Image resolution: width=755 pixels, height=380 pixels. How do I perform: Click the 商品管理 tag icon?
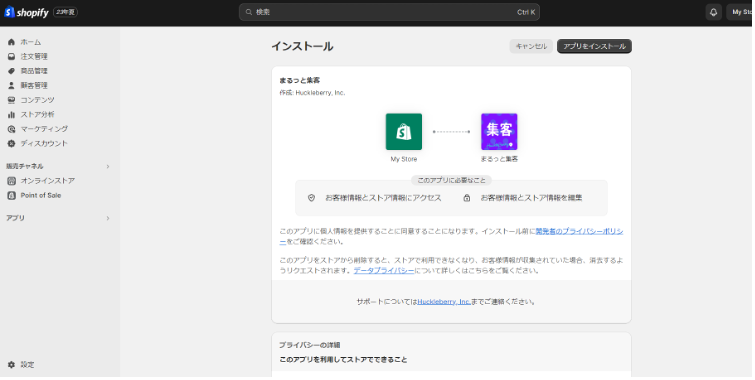point(12,71)
